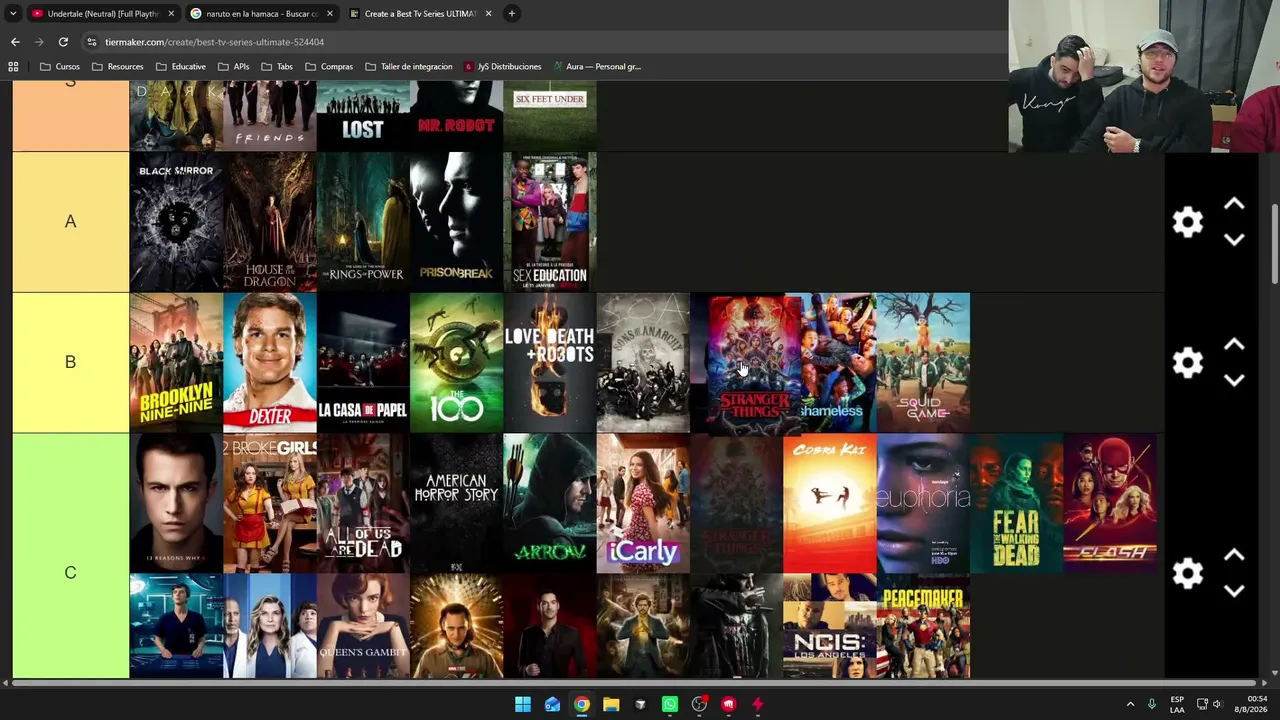
Task: Close the Undertale YouTube tab
Action: [x=171, y=14]
